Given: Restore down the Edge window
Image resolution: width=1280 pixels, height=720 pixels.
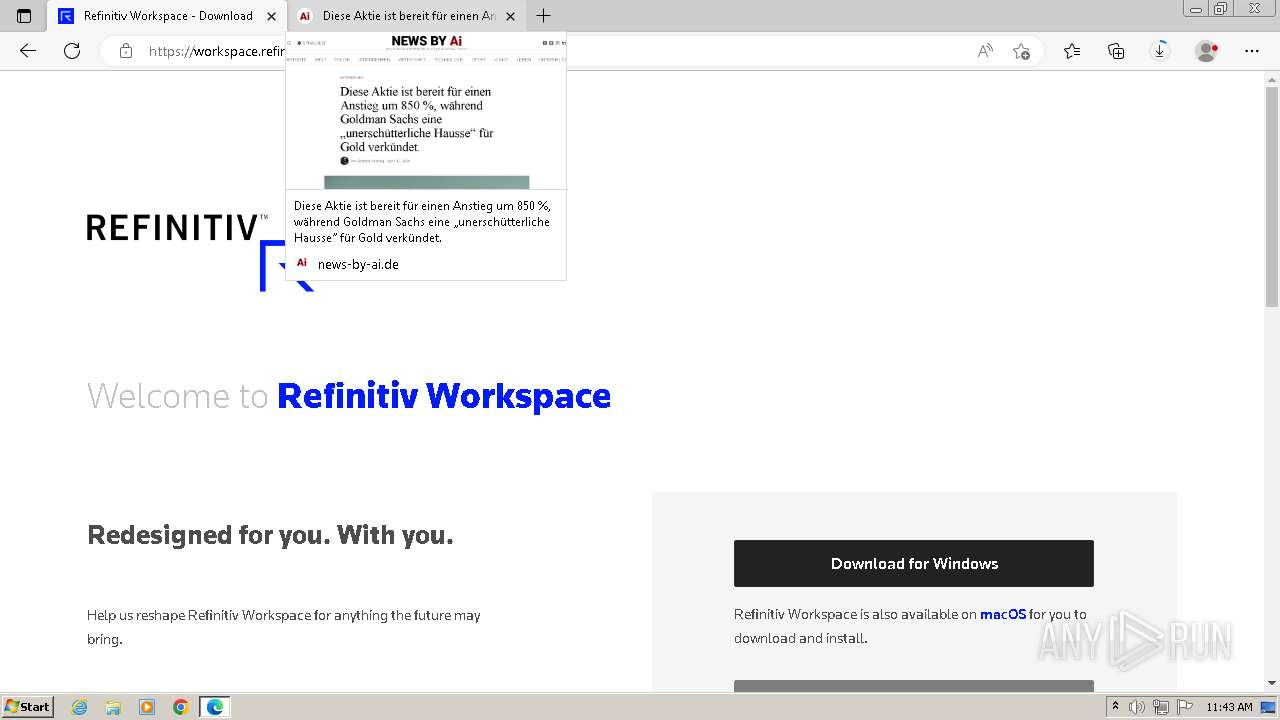Looking at the screenshot, I should 1220,9.
